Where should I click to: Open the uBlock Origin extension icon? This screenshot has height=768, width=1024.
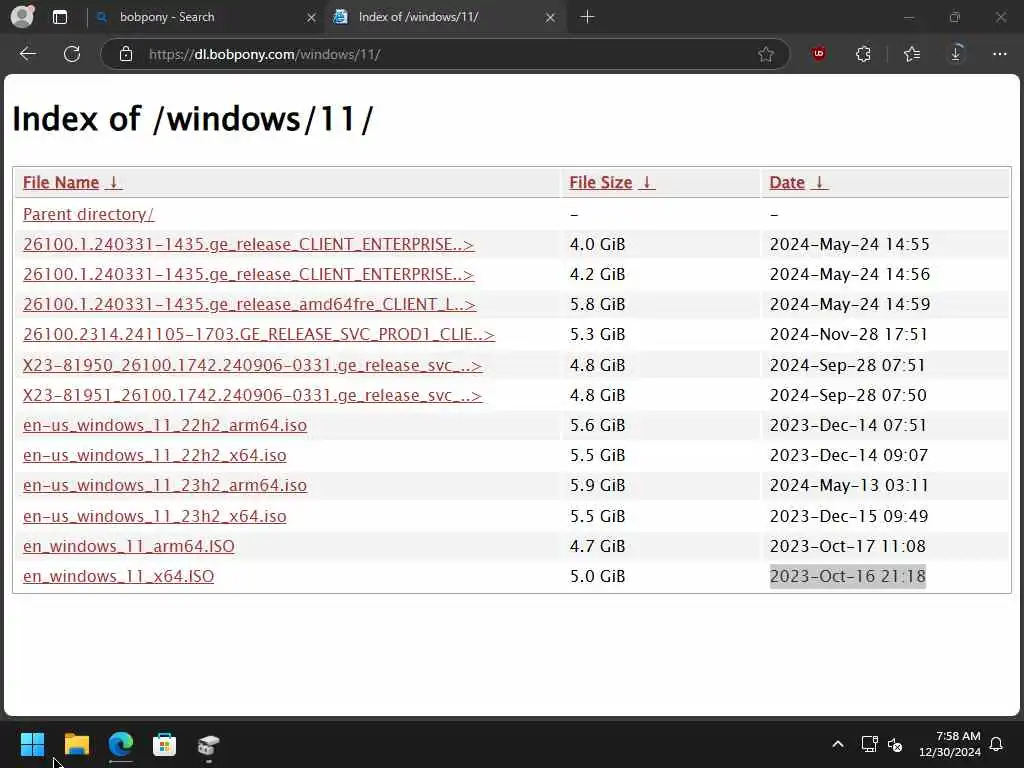819,54
